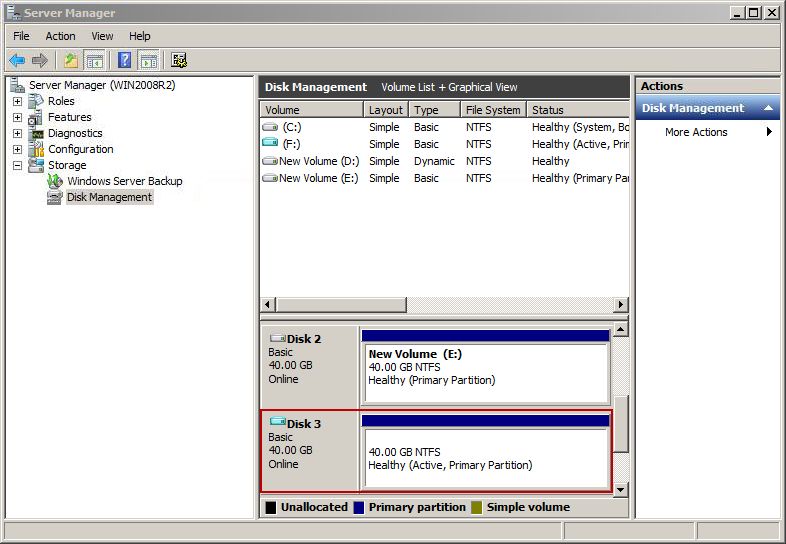Click the New Volume (E:) drive icon
Viewport: 786px width, 544px height.
(x=270, y=178)
